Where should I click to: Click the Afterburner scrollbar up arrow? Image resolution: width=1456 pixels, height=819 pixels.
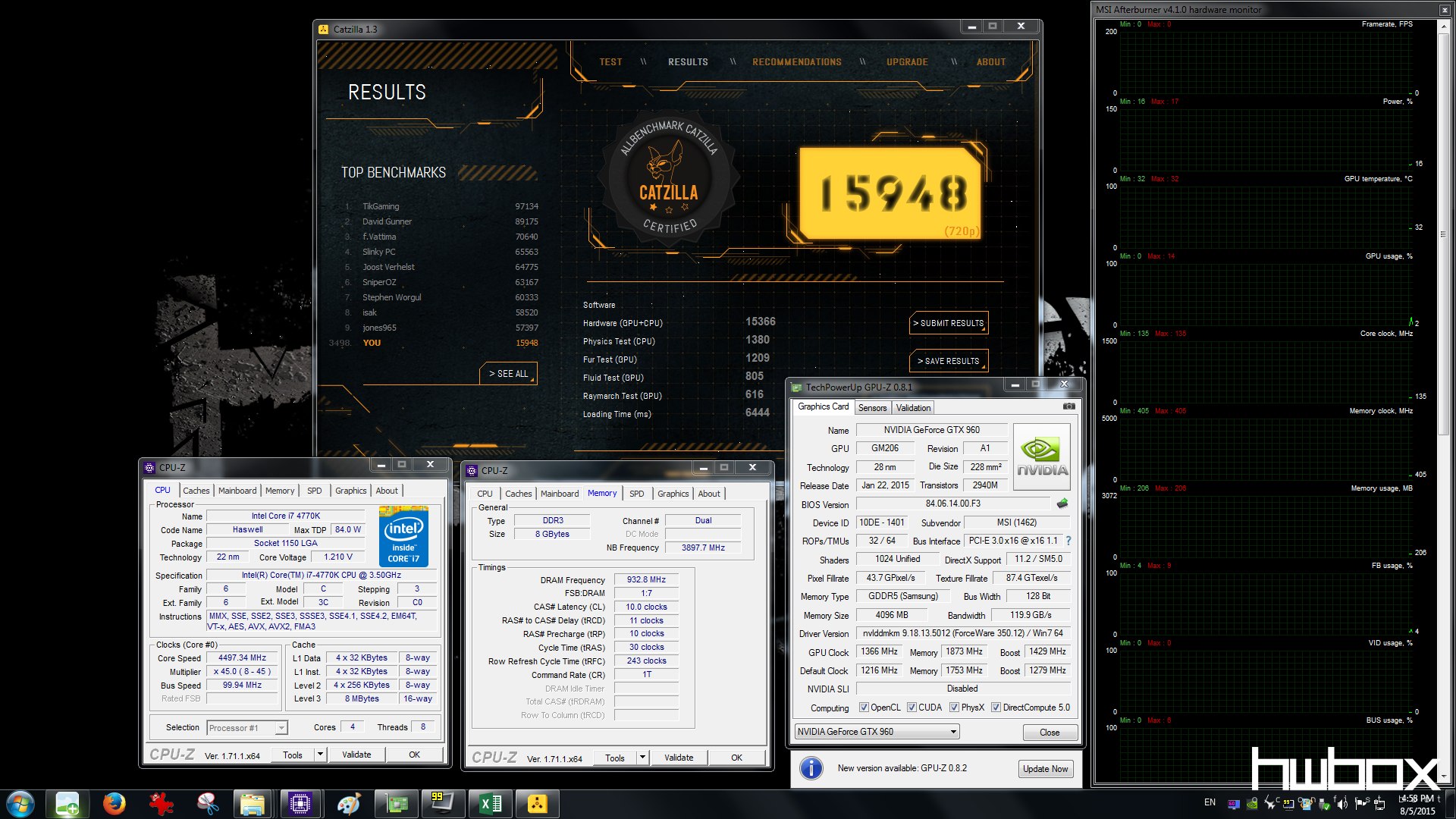click(1443, 25)
